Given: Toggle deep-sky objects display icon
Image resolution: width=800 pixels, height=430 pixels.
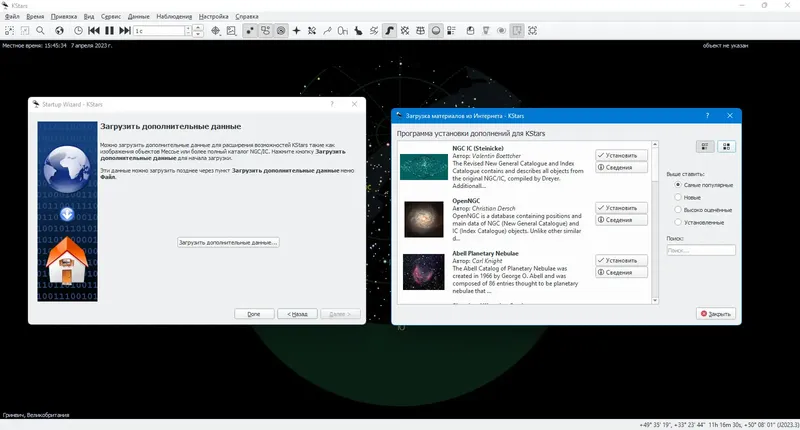Looking at the screenshot, I should point(265,31).
